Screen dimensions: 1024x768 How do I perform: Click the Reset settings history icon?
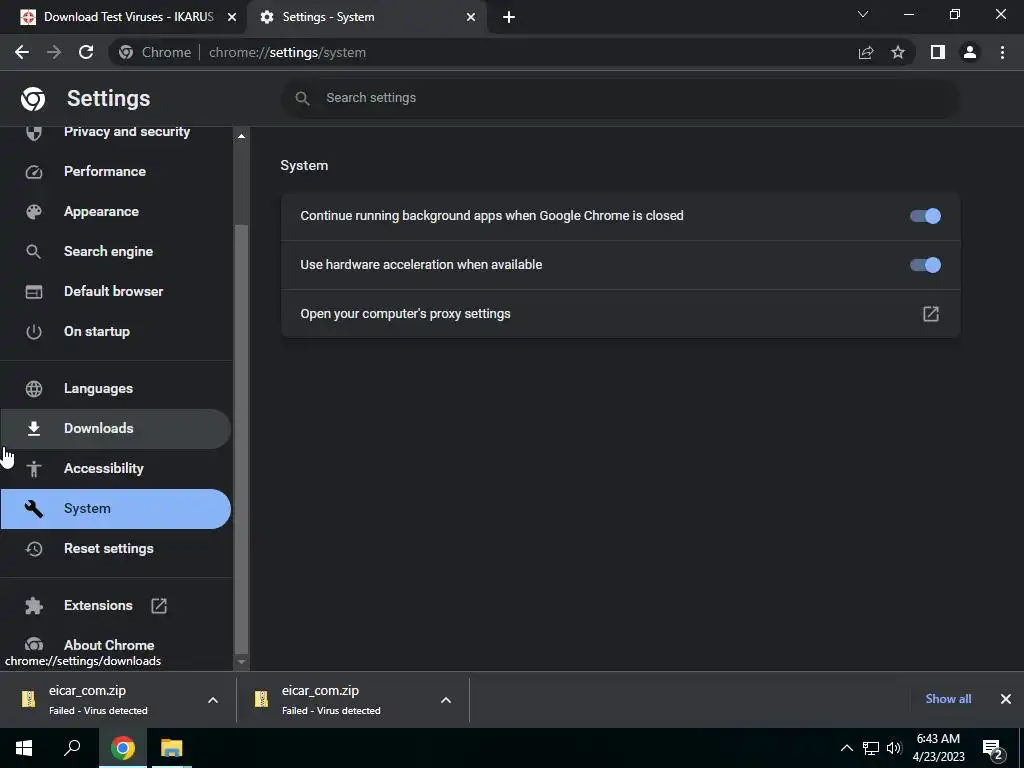[x=33, y=549]
